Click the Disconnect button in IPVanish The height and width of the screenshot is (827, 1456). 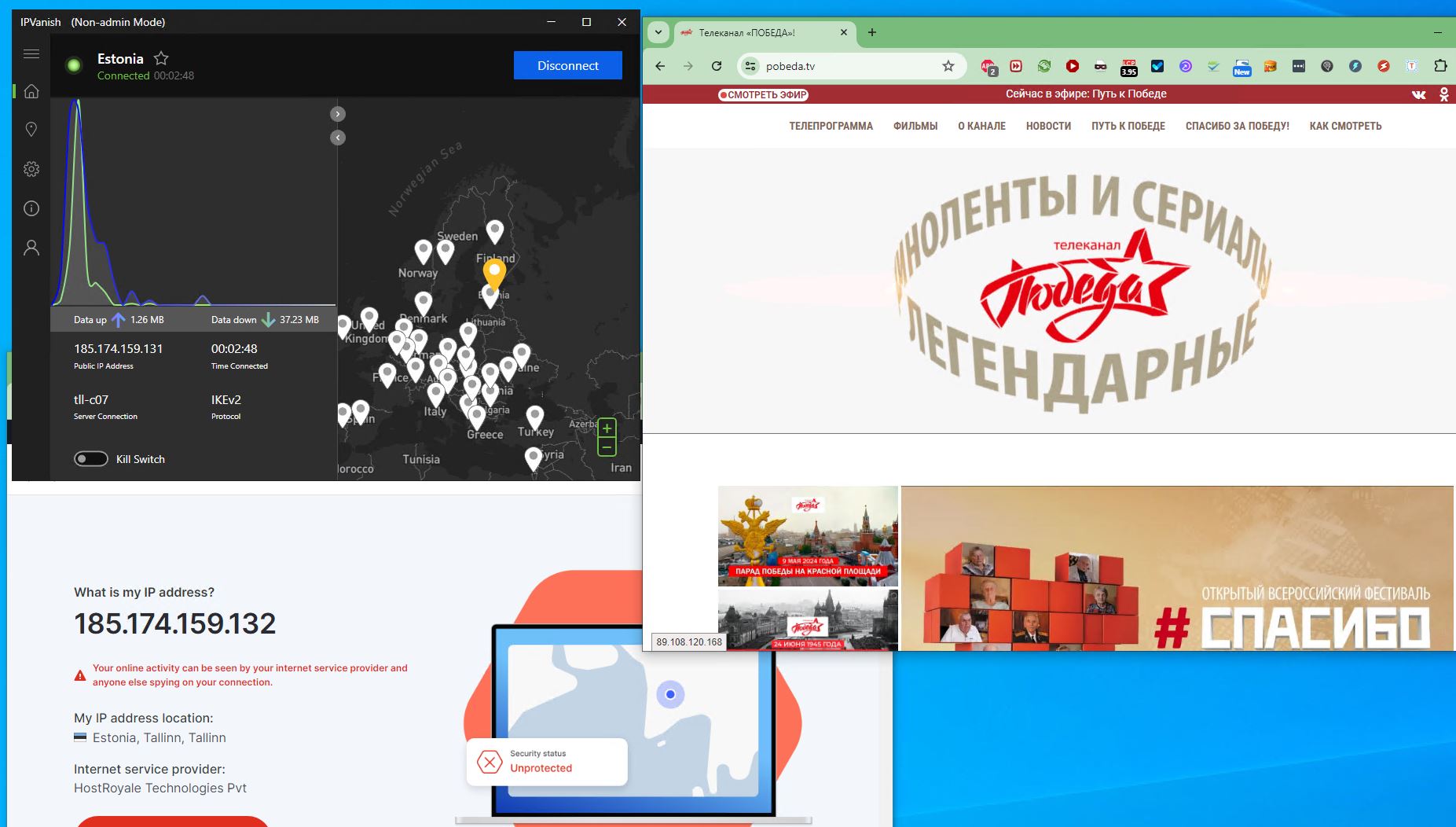click(568, 65)
